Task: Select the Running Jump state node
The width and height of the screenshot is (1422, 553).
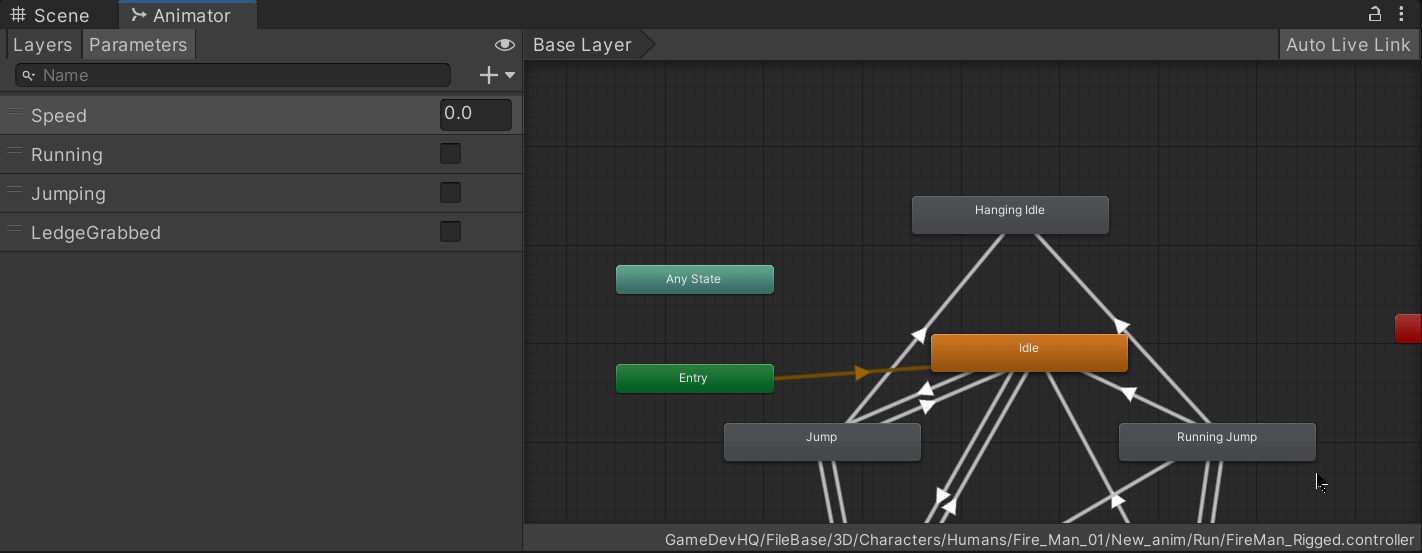Action: tap(1217, 442)
